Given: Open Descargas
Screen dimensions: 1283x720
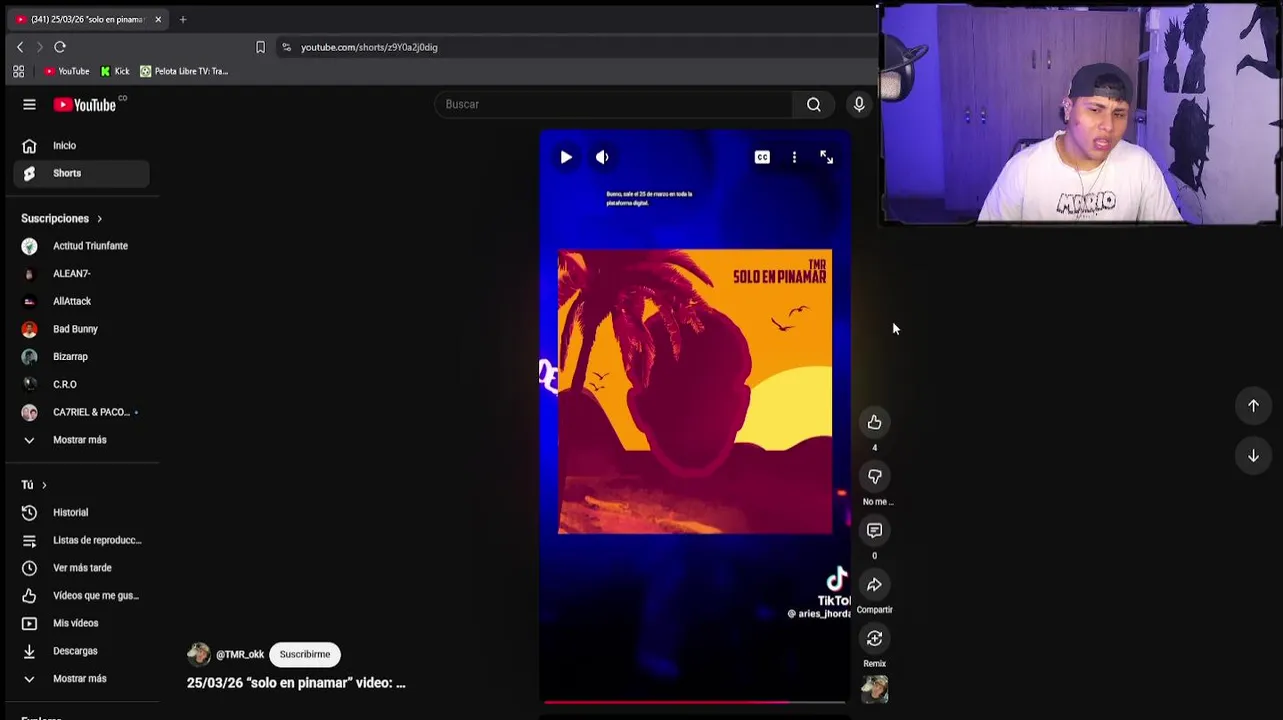Looking at the screenshot, I should tap(82, 651).
